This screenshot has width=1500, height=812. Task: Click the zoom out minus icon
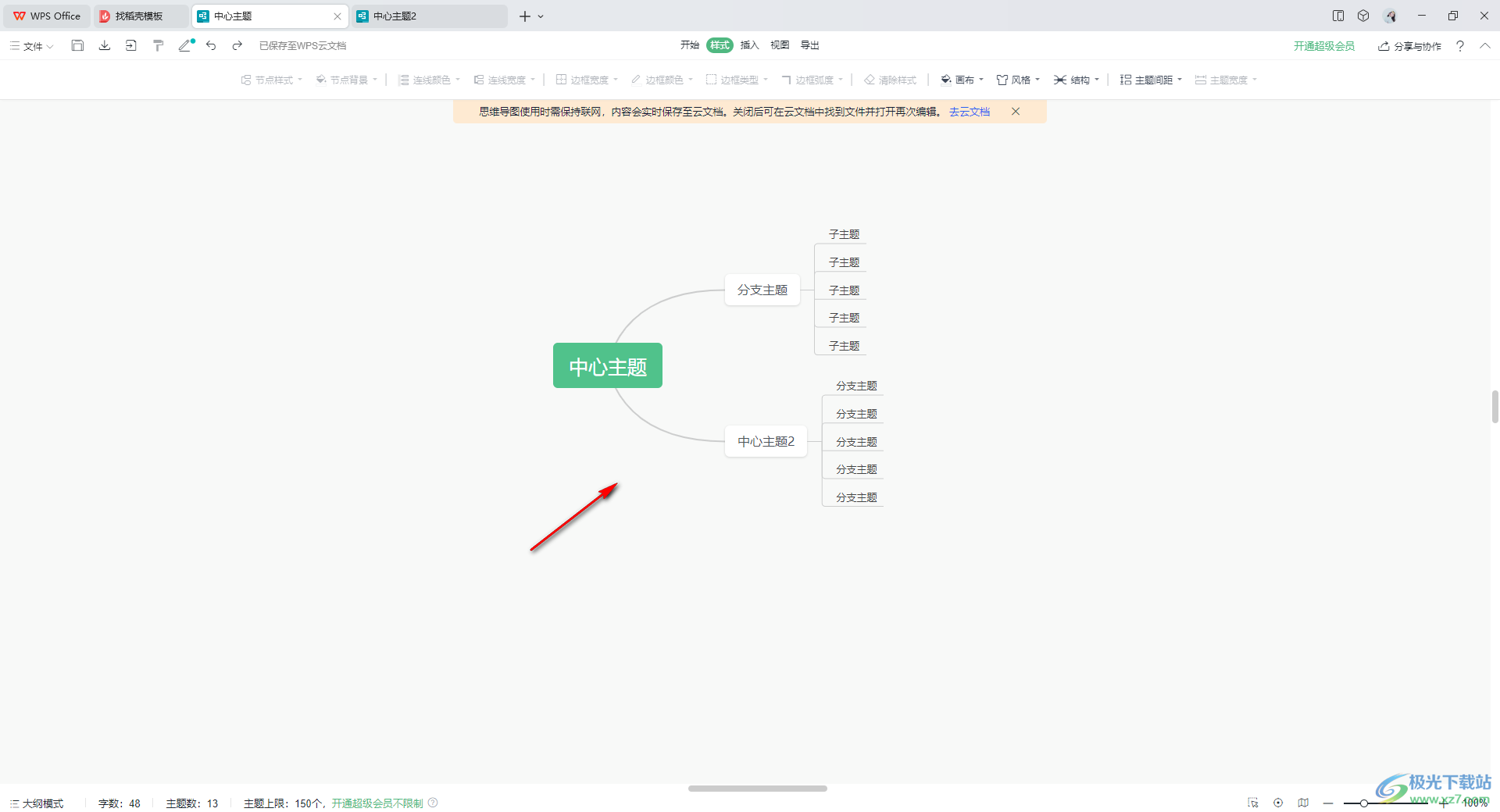coord(1328,803)
